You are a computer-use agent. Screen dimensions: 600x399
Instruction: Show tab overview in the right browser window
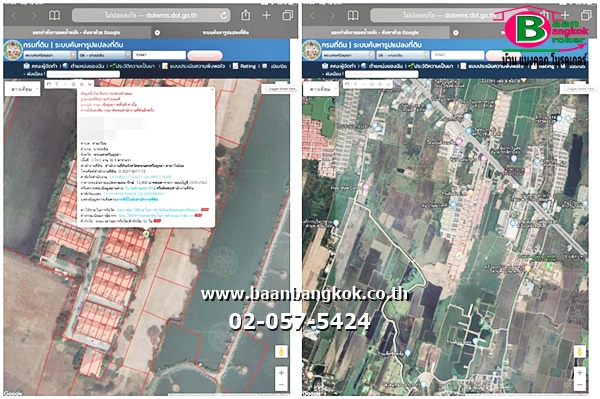pyautogui.click(x=586, y=15)
